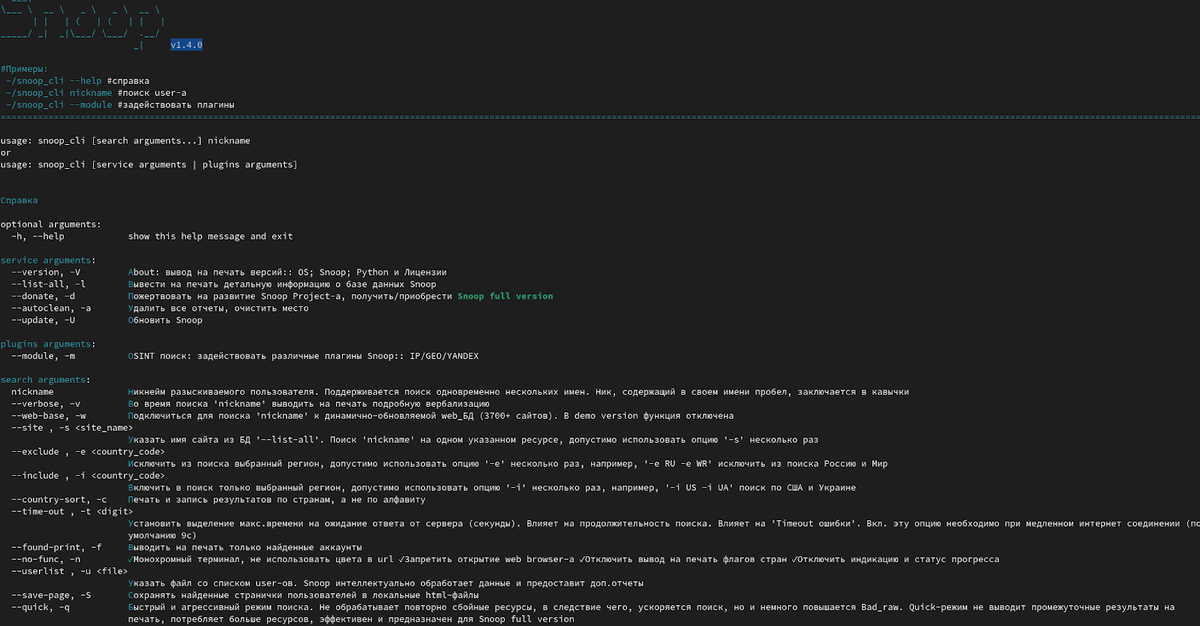Click the '--quick, -q' option

coord(41,607)
